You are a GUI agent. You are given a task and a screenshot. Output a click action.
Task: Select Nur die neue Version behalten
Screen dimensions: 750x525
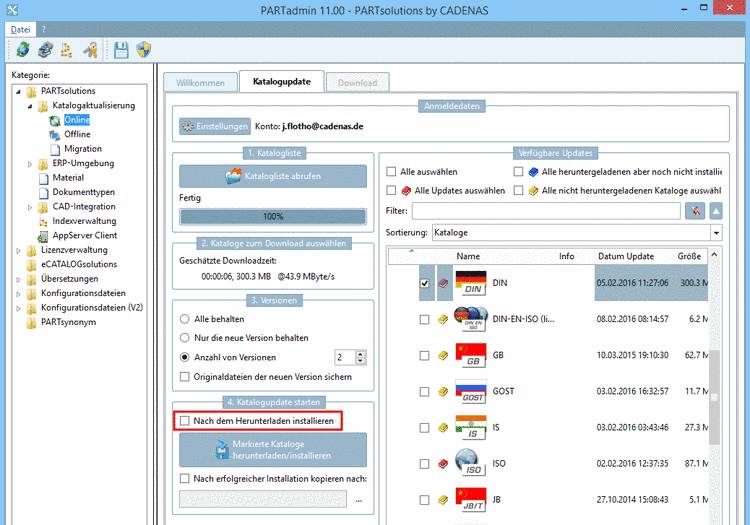(185, 338)
